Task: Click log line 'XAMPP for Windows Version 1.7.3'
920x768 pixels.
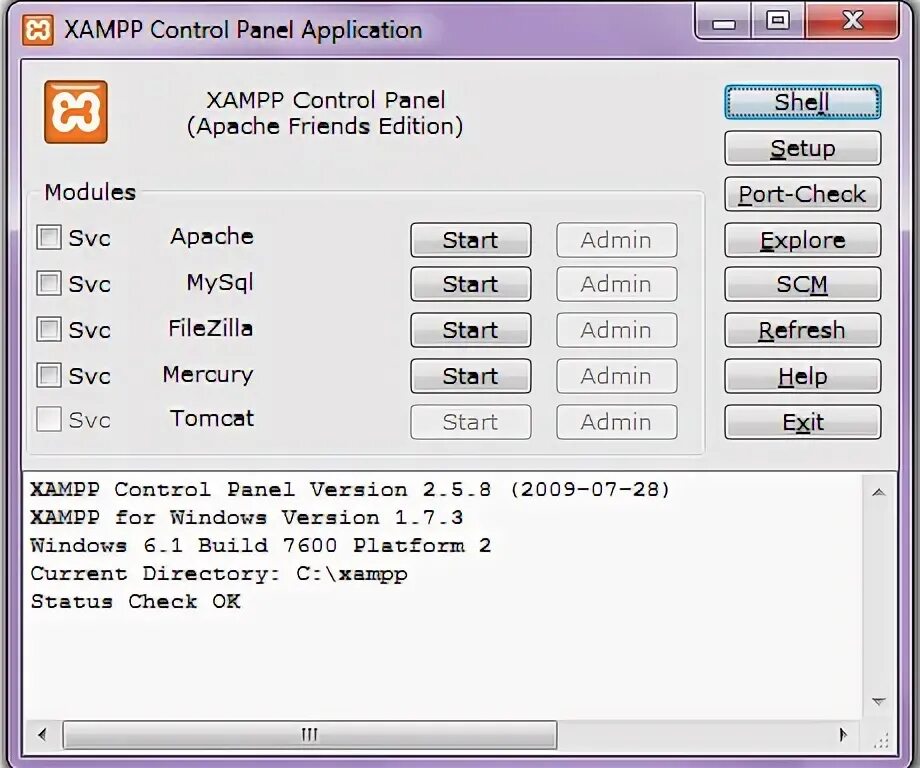Action: point(246,517)
